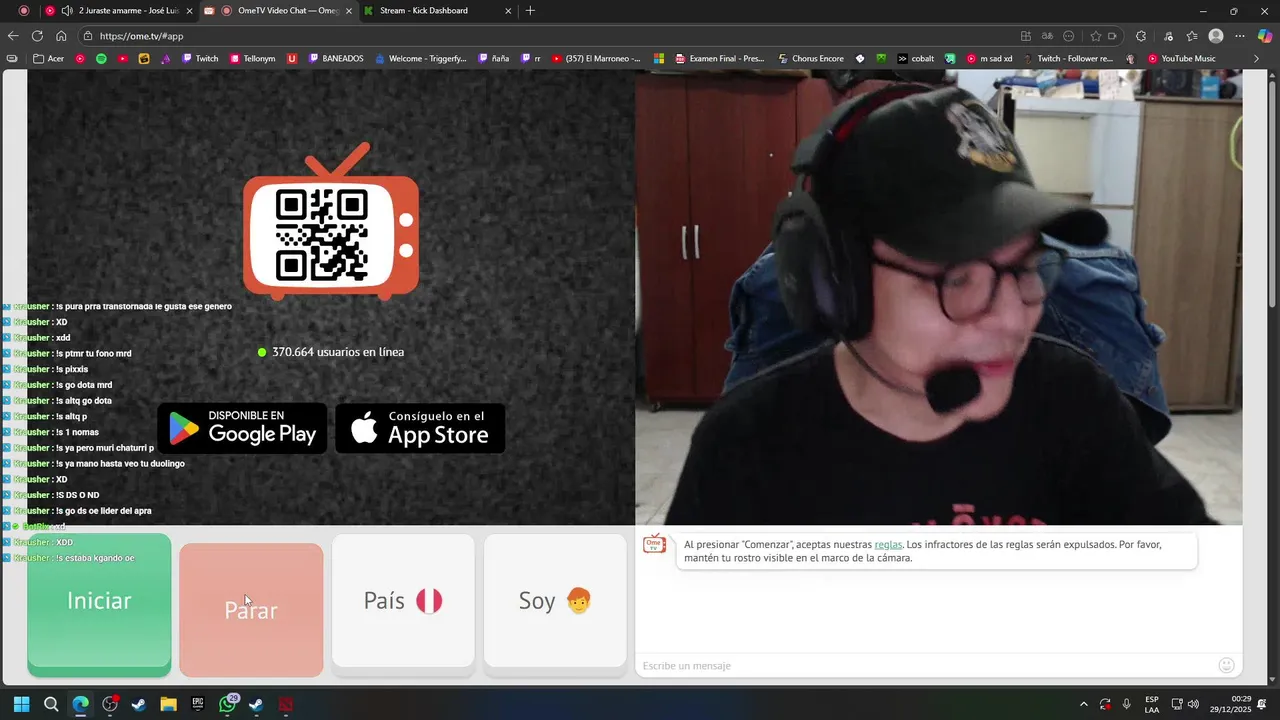Open the Welcome - Triggerfy bookmark
This screenshot has height=720, width=1280.
click(421, 58)
